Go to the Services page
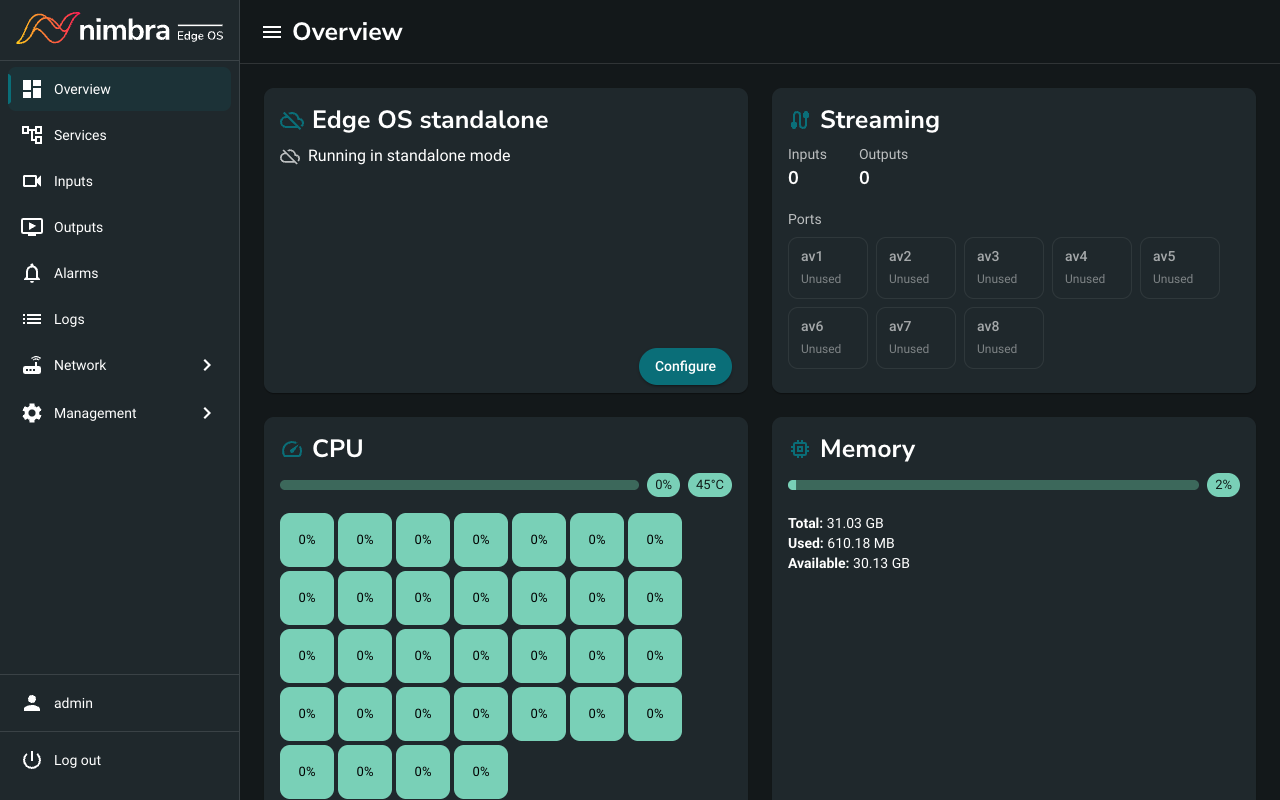Screen dimensions: 1280x800 [120, 135]
